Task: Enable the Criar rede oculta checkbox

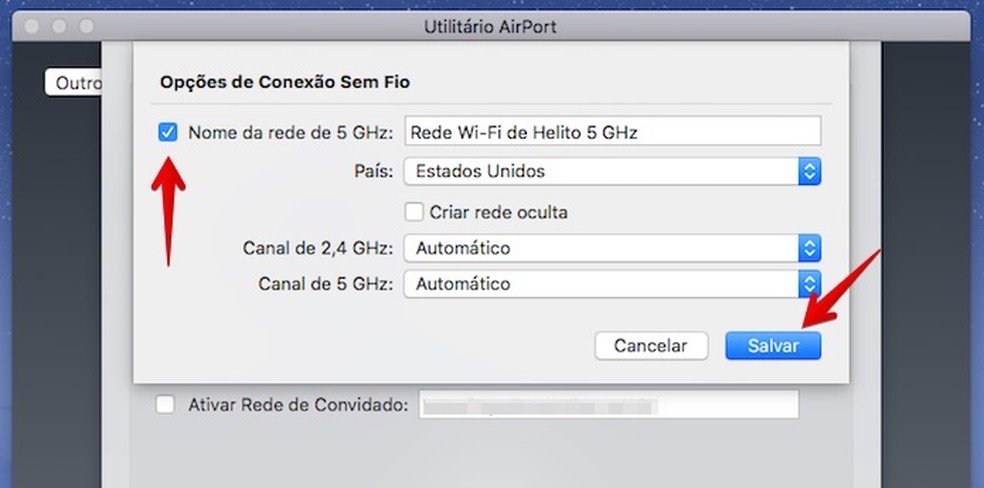Action: (414, 212)
